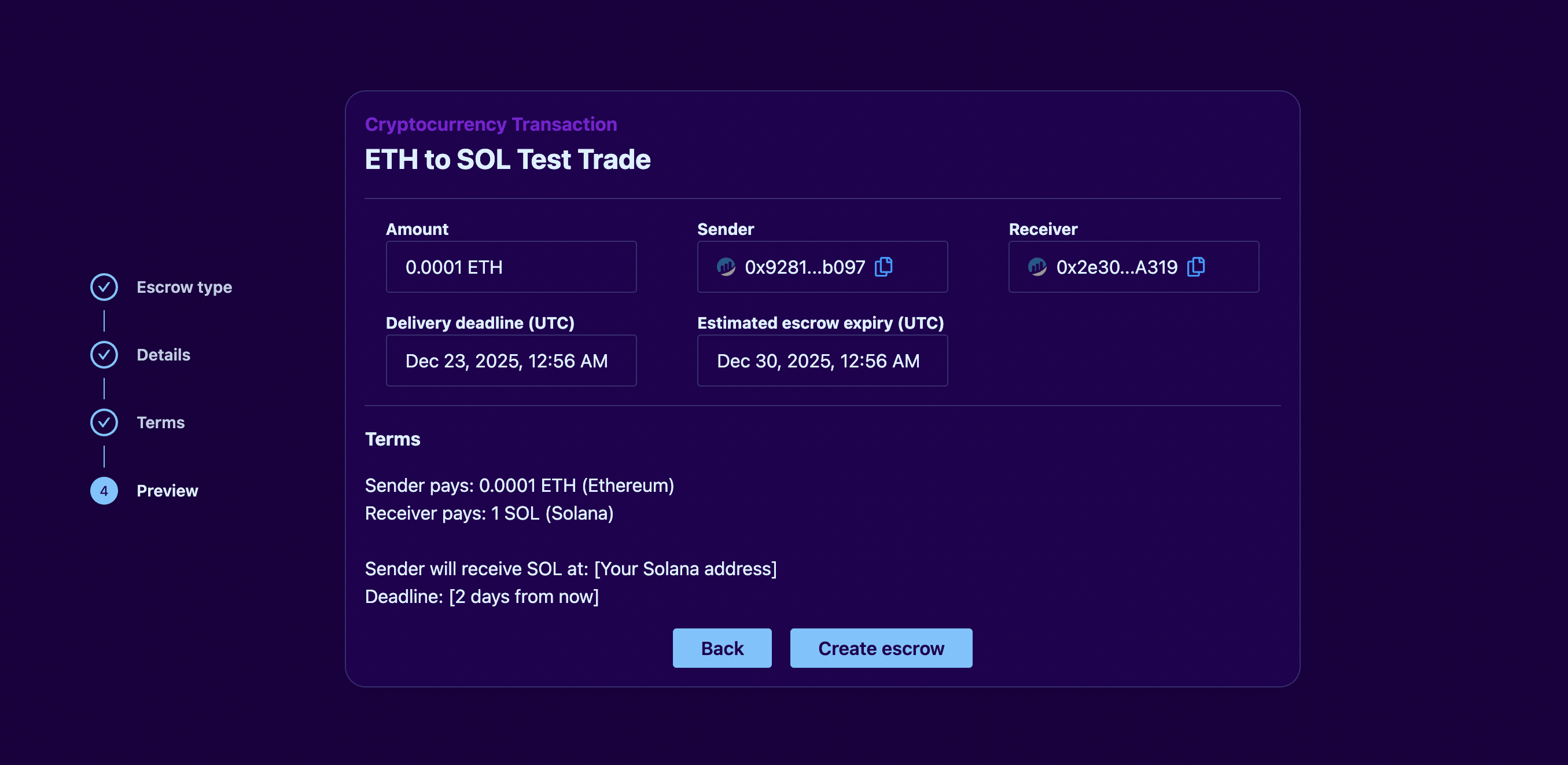Click the receiver wallet avatar icon

(x=1037, y=267)
